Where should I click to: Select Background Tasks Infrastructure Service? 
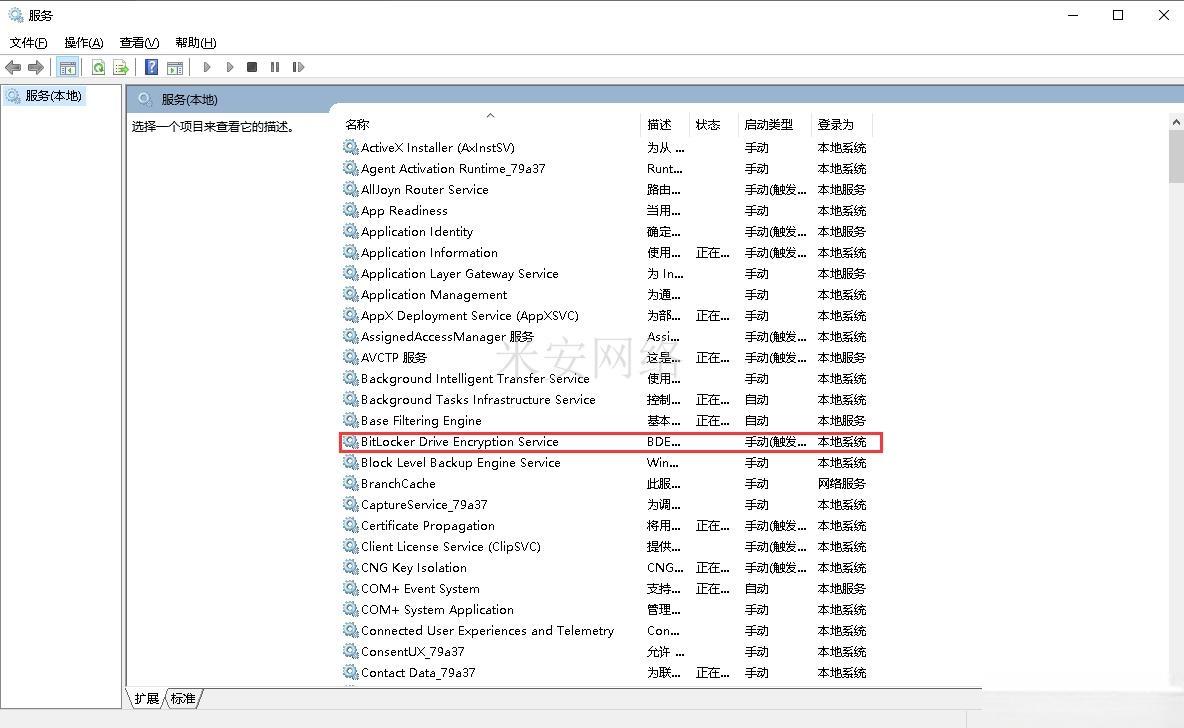[478, 399]
